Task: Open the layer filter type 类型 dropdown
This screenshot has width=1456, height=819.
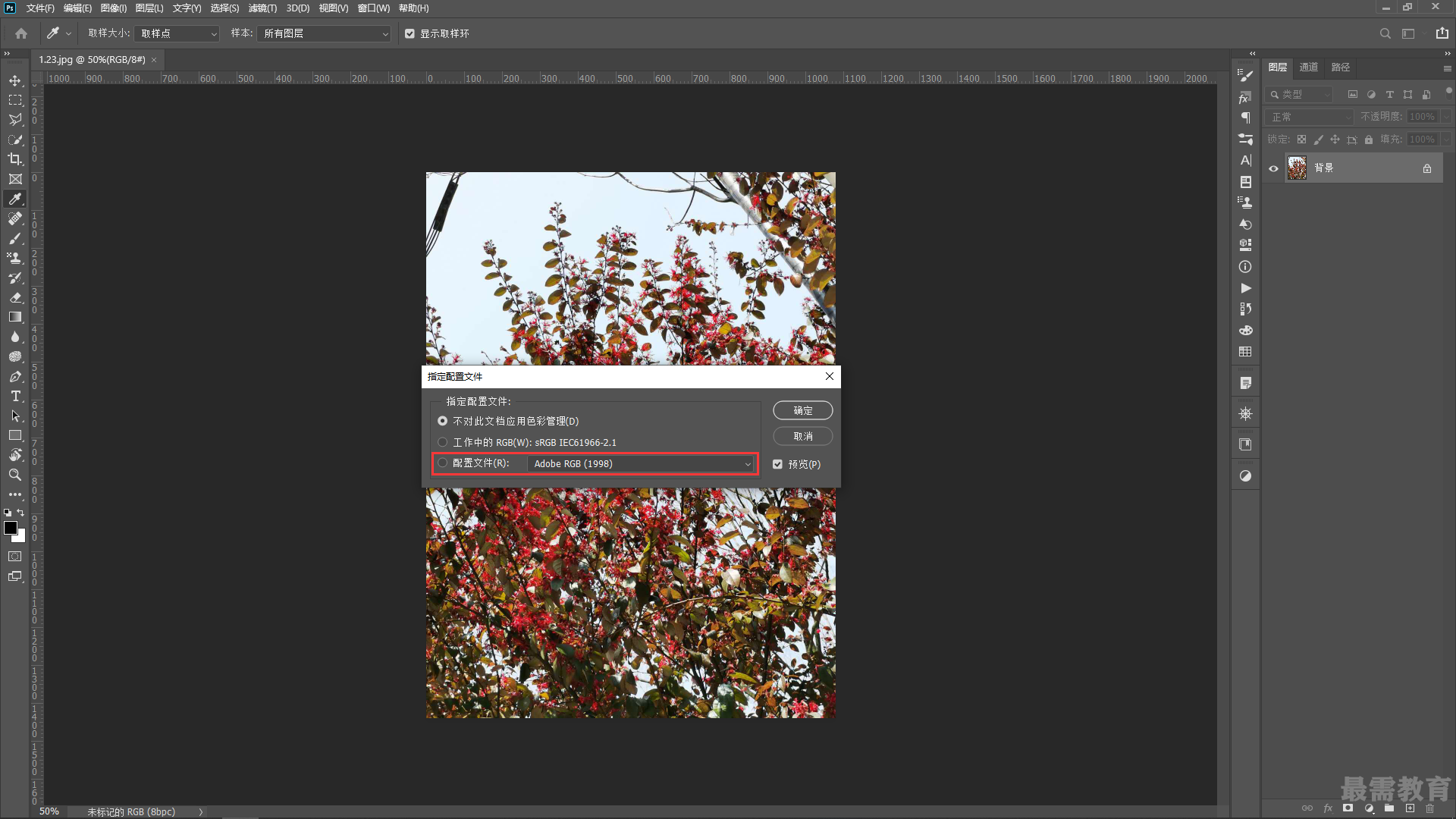Action: click(1299, 94)
